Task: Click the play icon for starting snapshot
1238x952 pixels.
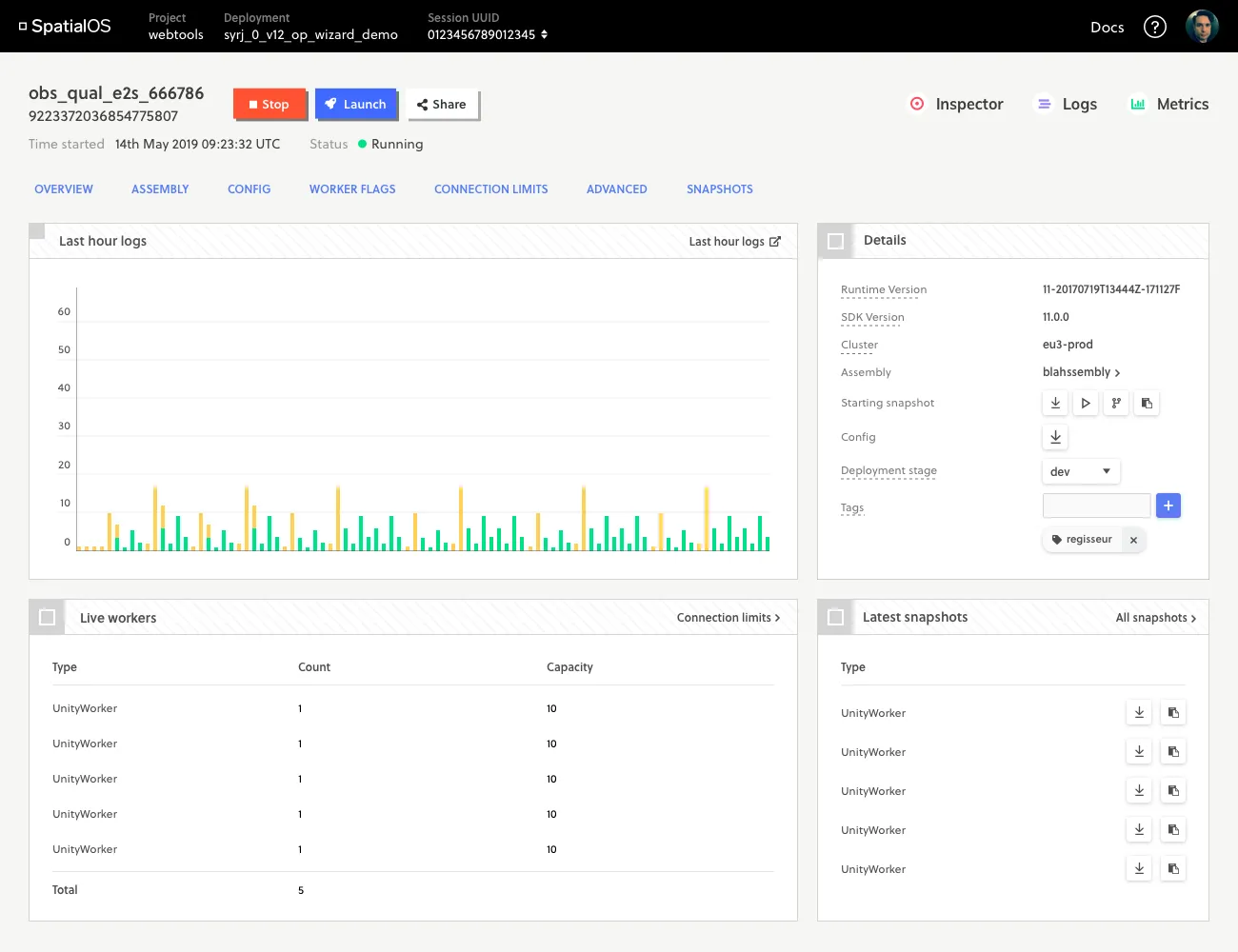Action: 1086,404
